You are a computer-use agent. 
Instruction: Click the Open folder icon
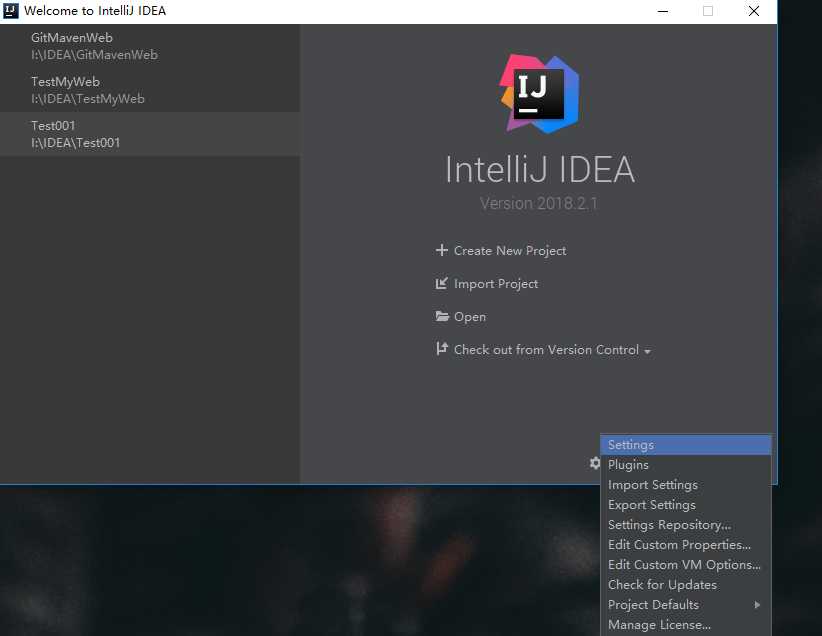442,316
